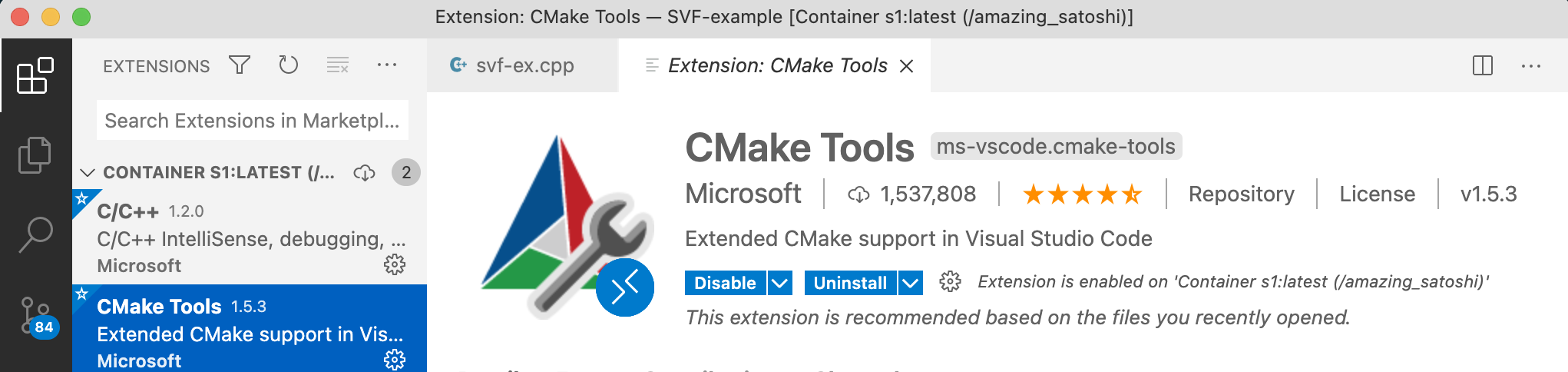Open the Repository link
This screenshot has width=1568, height=372.
click(1241, 194)
